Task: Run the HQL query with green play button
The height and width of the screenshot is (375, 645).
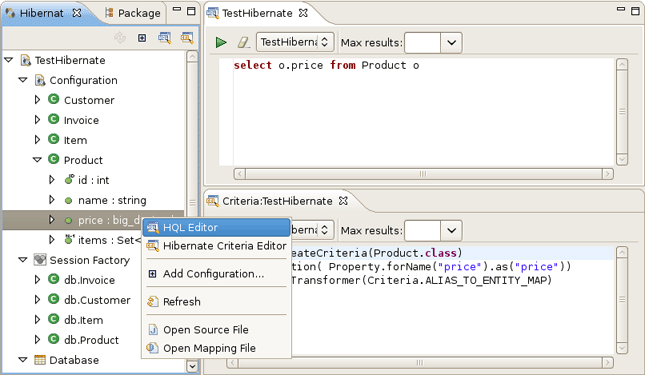Action: (221, 42)
